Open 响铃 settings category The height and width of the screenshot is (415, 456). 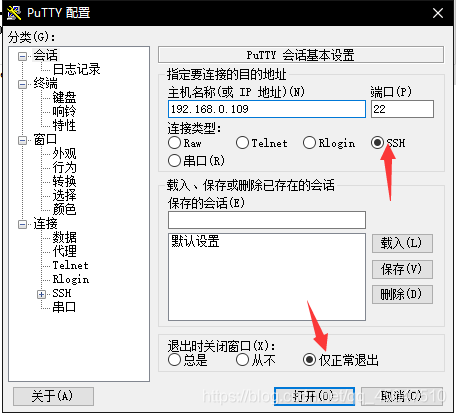tap(64, 111)
